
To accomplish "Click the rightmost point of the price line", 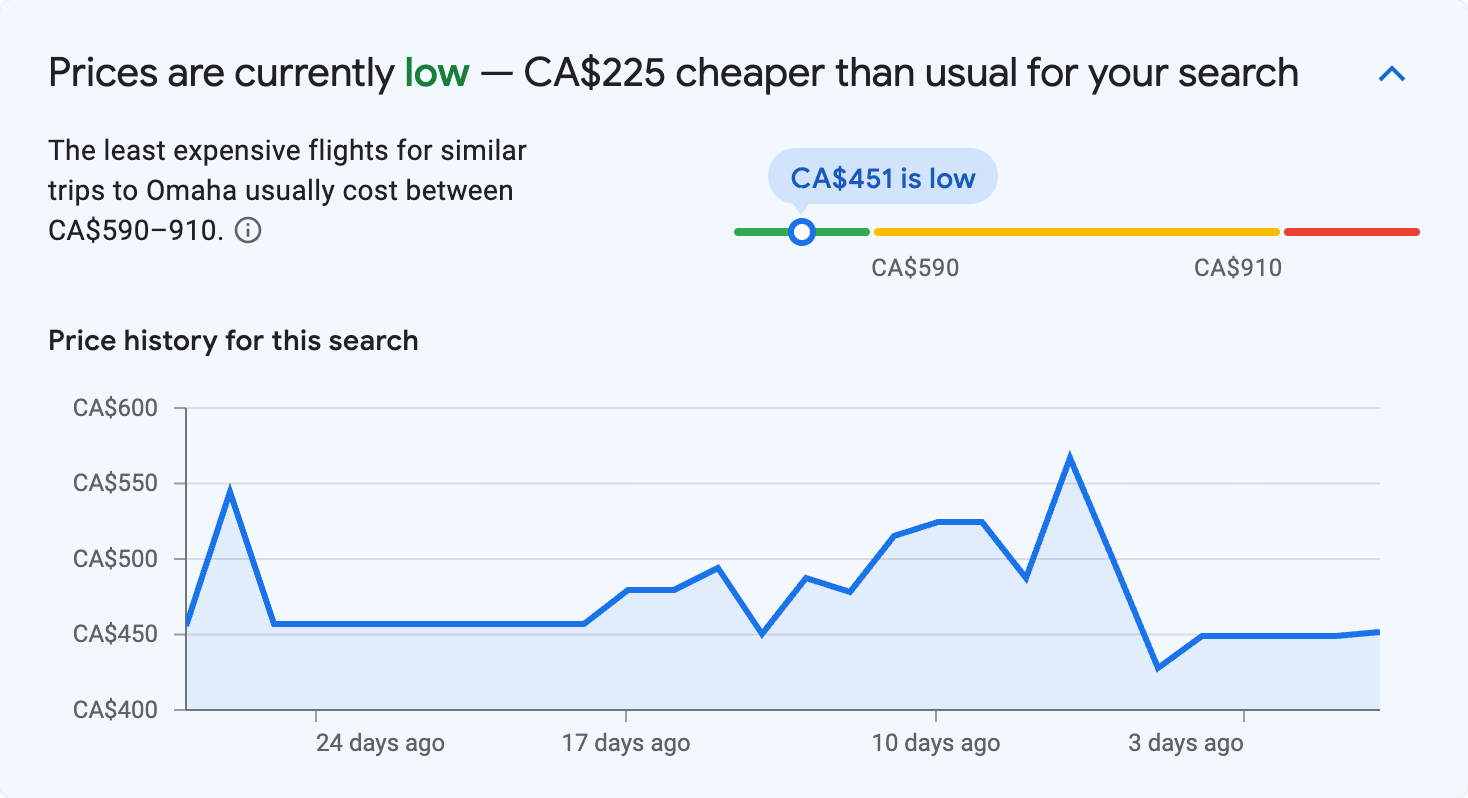I will tap(1378, 632).
